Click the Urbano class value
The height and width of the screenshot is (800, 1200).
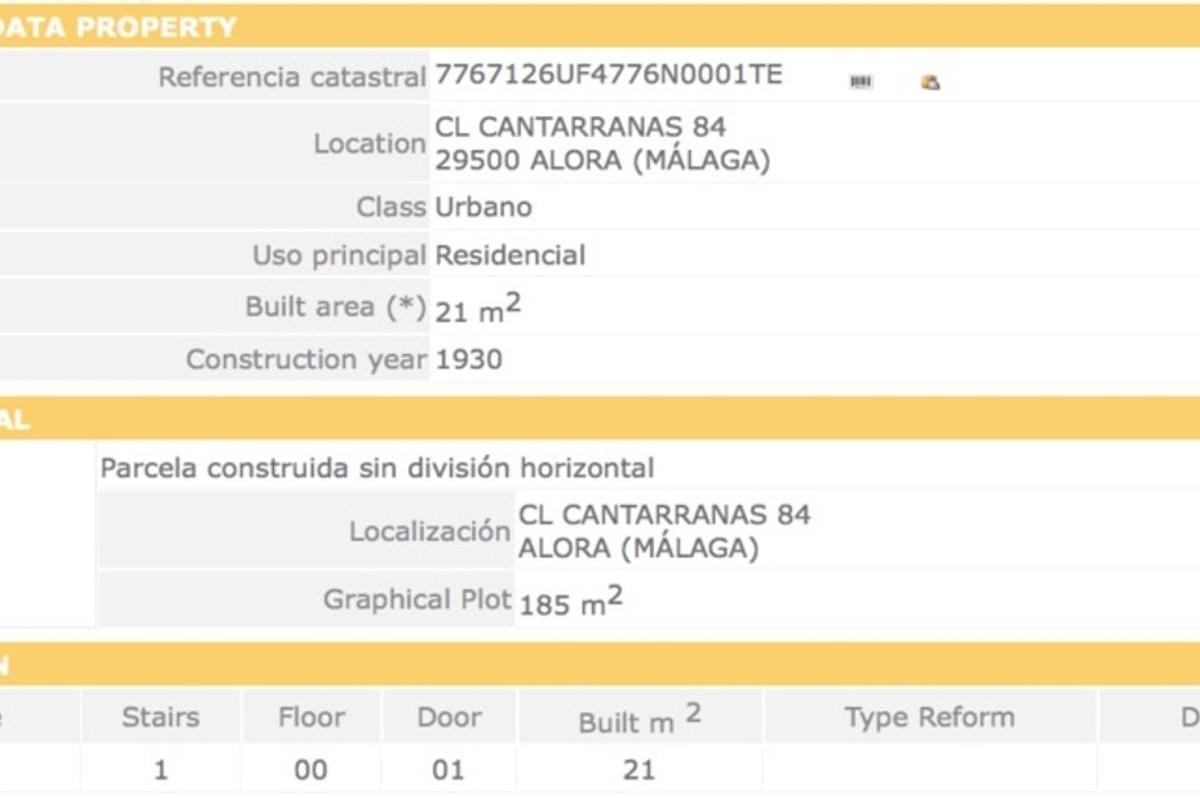pos(483,207)
